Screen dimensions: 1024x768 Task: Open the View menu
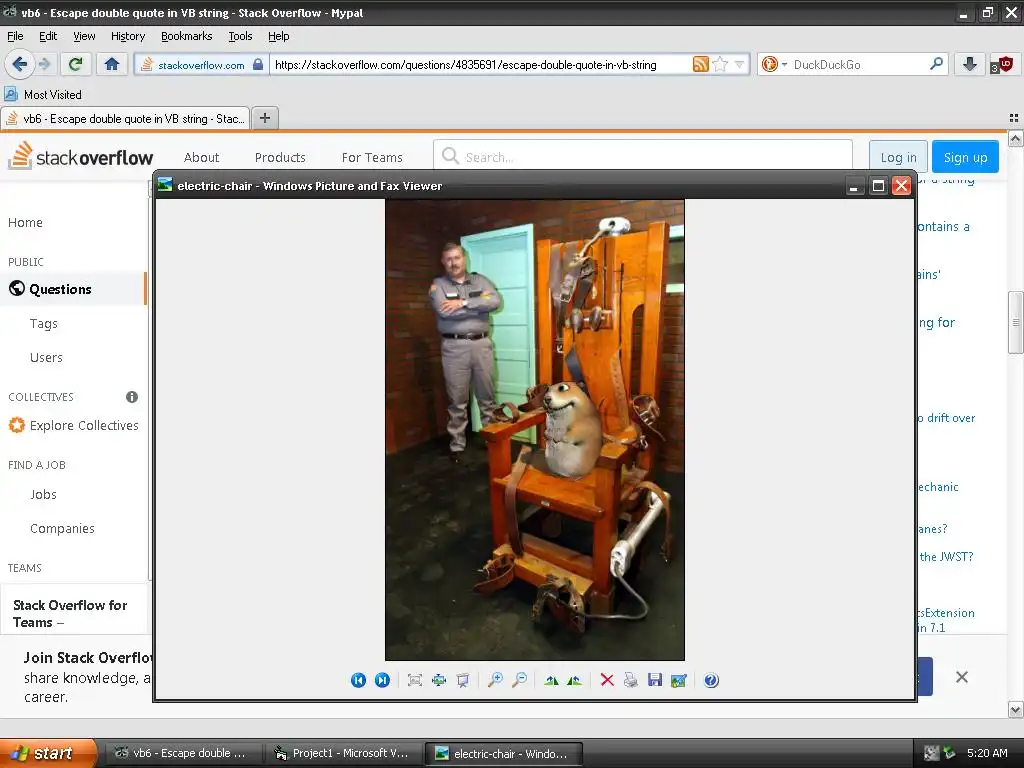84,36
